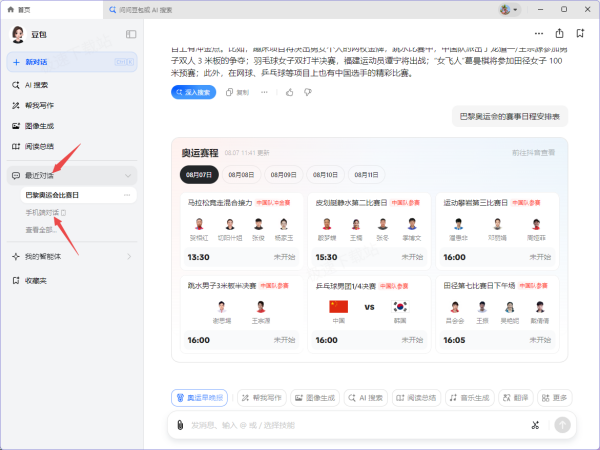Open the account avatar dropdown in title bar
The width and height of the screenshot is (600, 450).
pos(509,10)
